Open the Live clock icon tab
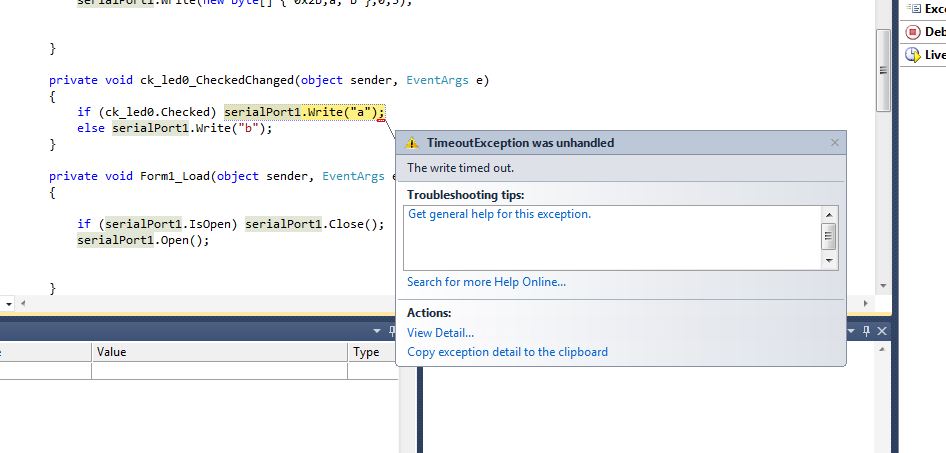 click(x=913, y=55)
